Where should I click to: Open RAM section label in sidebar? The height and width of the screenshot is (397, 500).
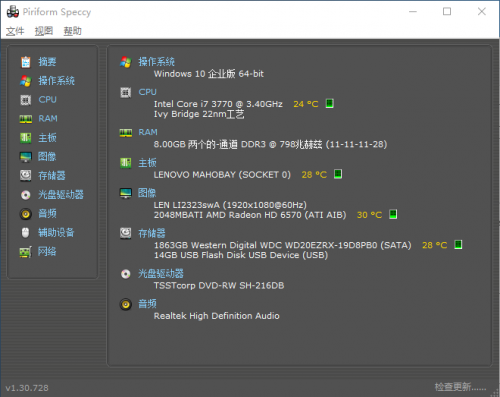[x=48, y=118]
